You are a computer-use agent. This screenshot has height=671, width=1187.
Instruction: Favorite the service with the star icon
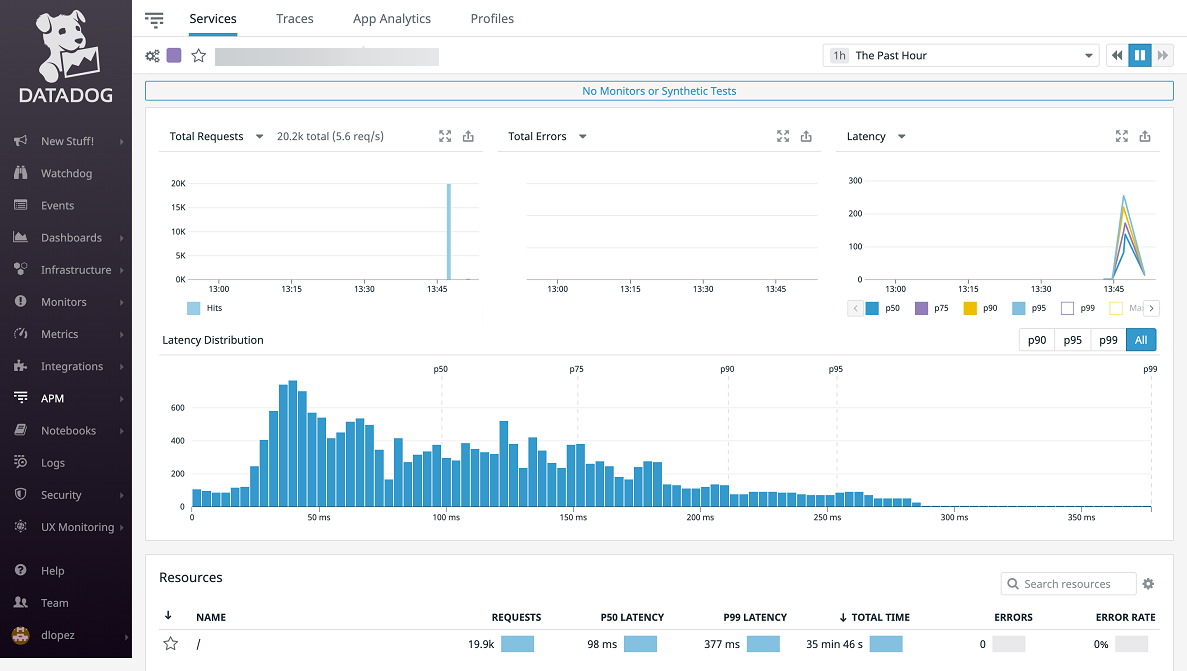point(198,55)
